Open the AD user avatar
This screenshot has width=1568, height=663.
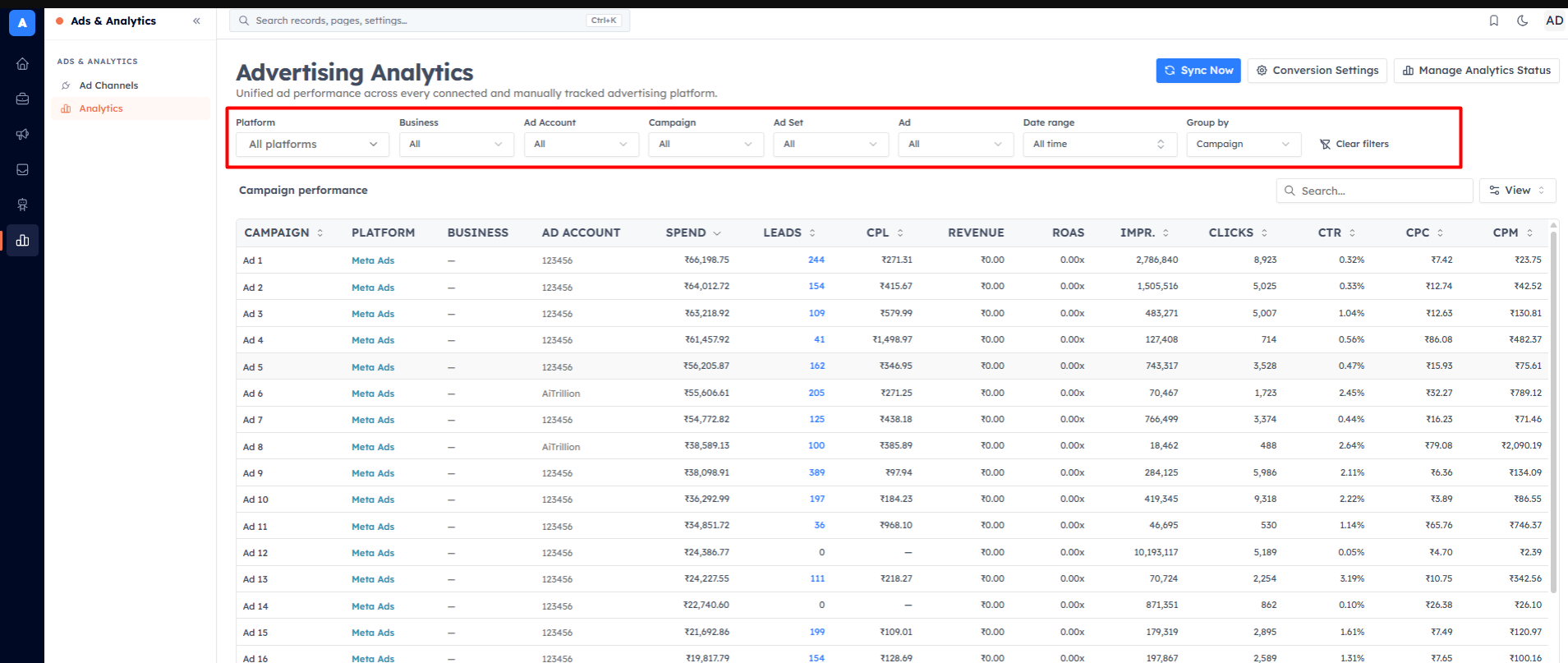1554,21
